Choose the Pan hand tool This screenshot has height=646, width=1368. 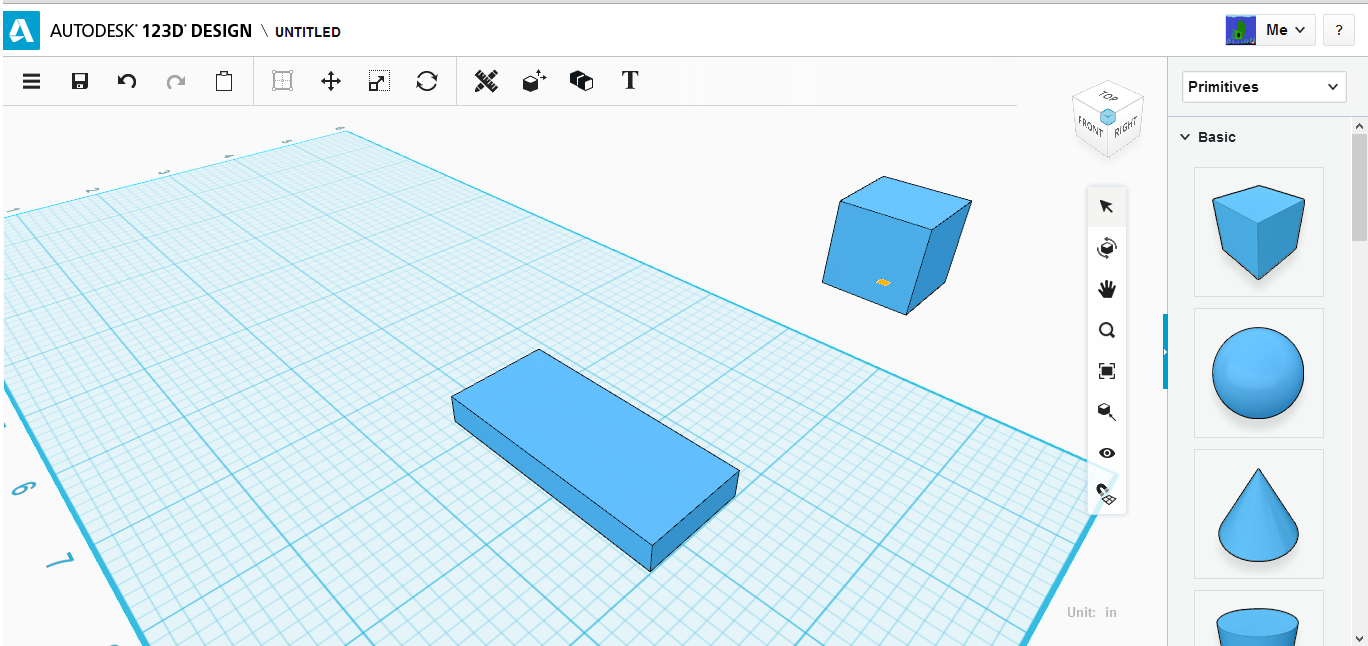(1106, 289)
